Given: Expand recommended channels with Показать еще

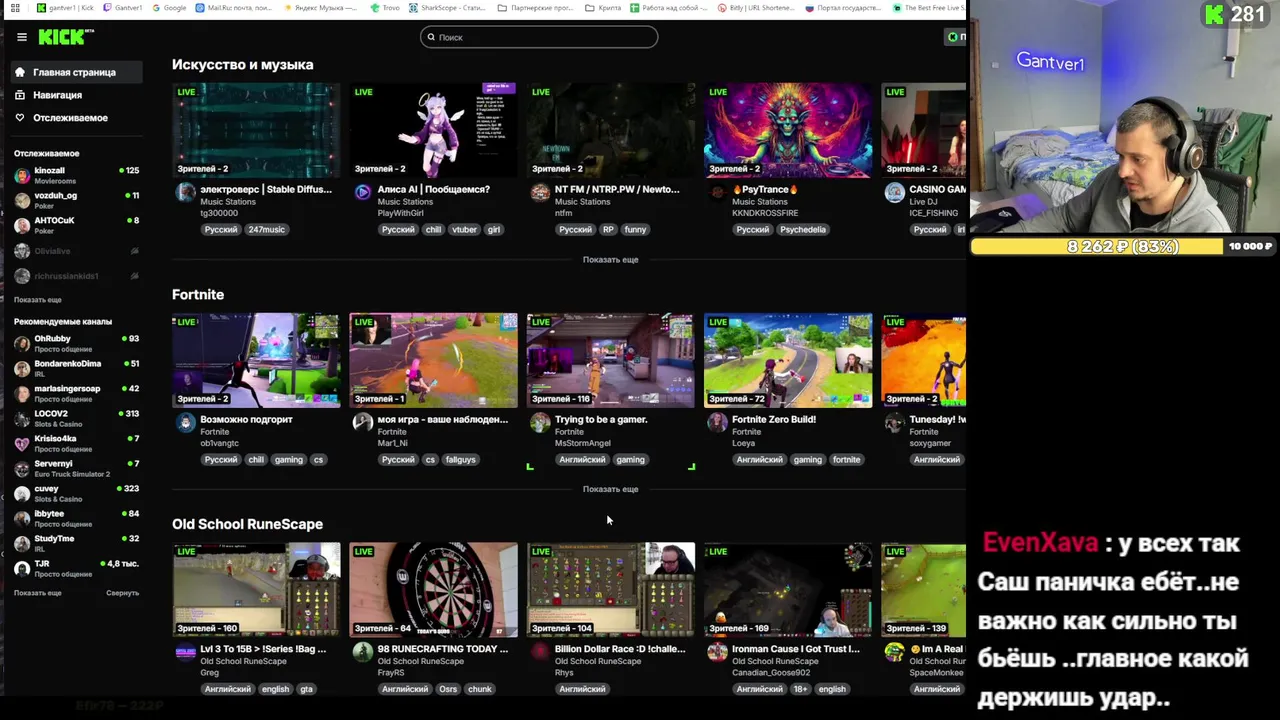Looking at the screenshot, I should [37, 593].
